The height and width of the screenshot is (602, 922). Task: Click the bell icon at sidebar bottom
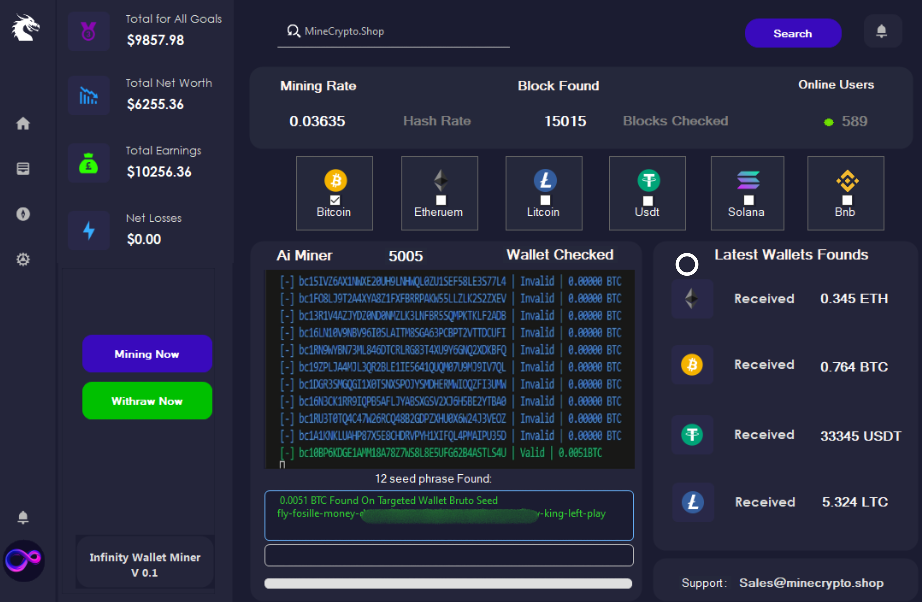pyautogui.click(x=23, y=518)
